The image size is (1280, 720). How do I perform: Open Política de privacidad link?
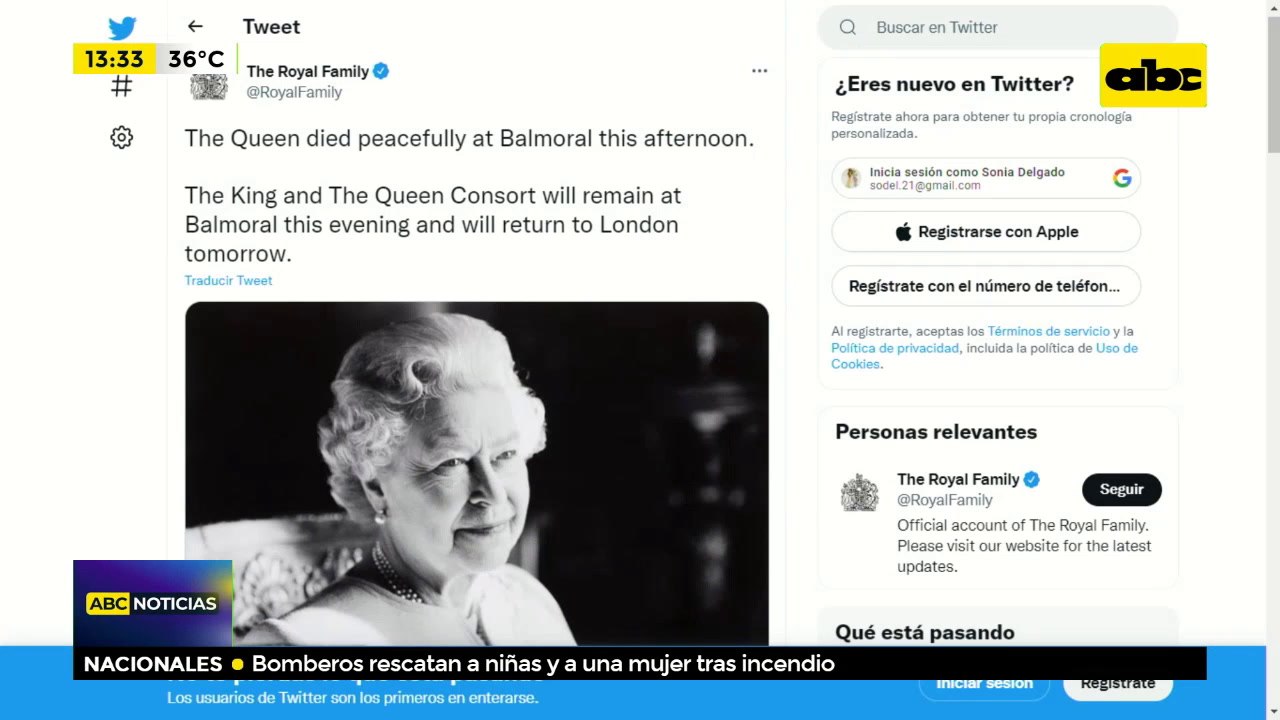tap(895, 348)
